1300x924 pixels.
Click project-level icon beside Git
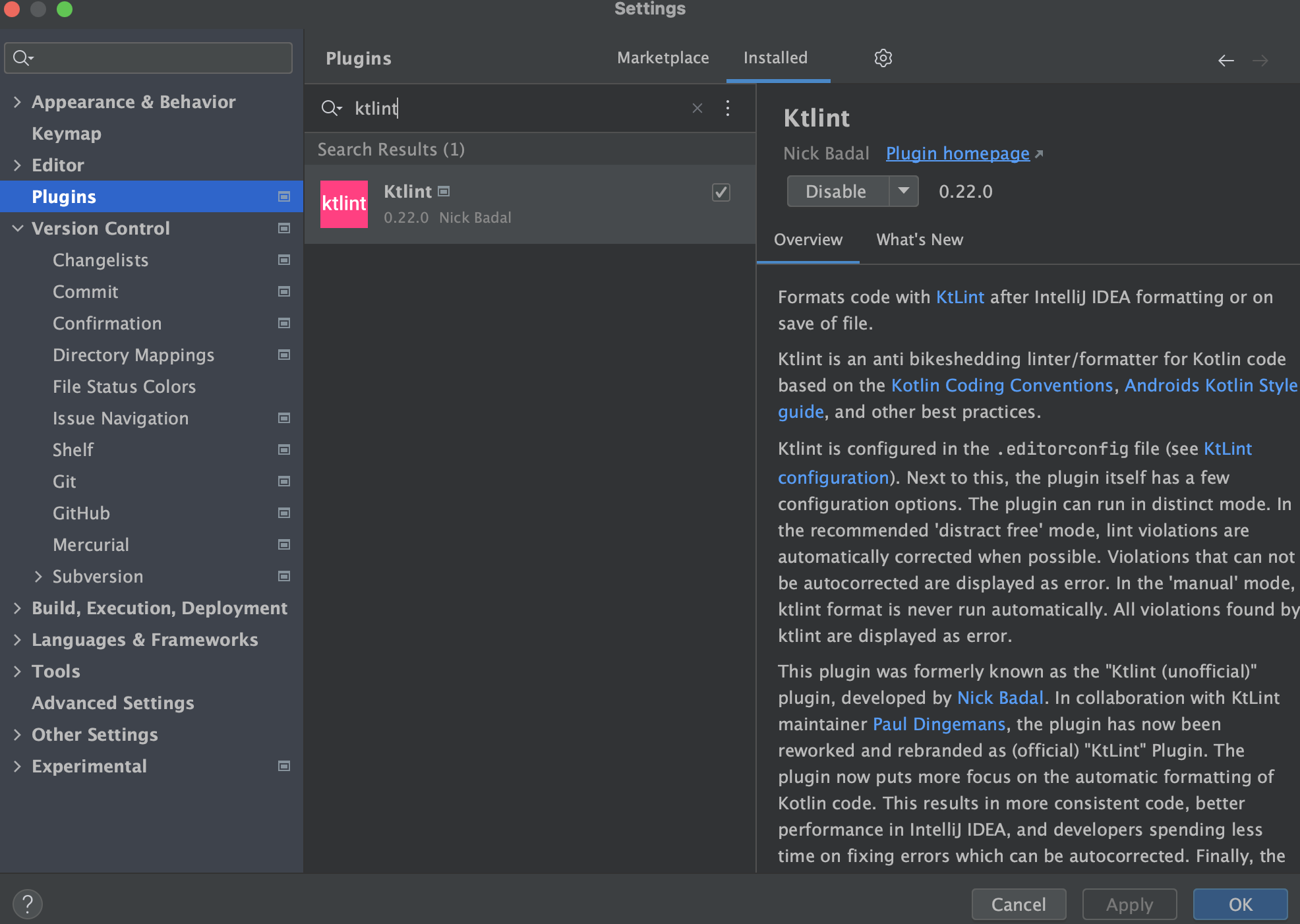click(284, 481)
